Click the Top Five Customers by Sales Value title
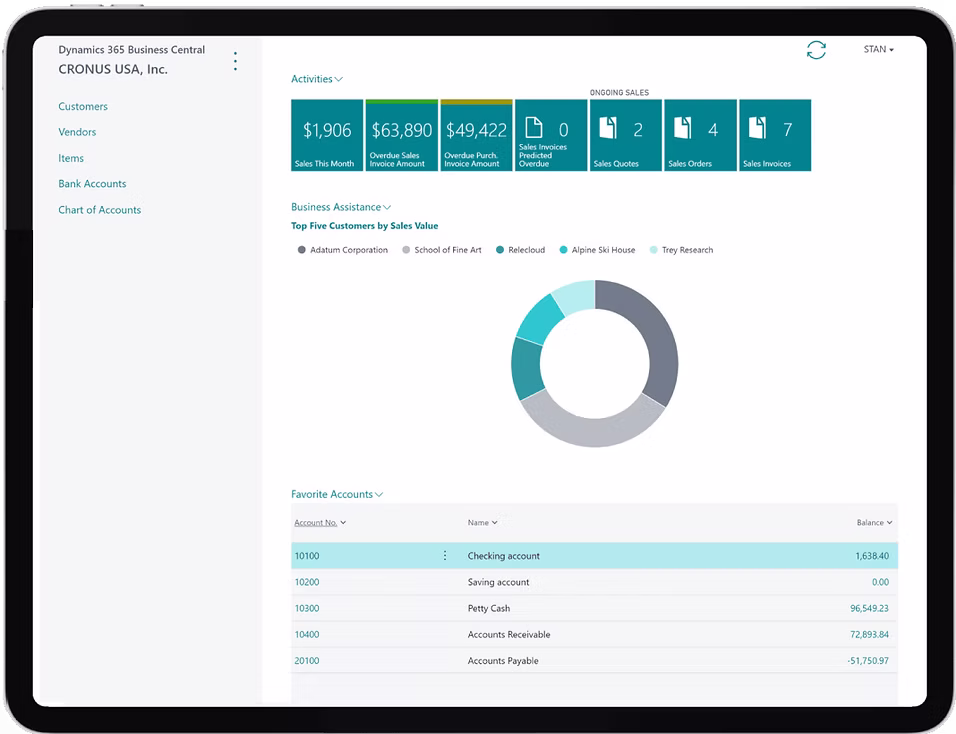956x734 pixels. 365,226
